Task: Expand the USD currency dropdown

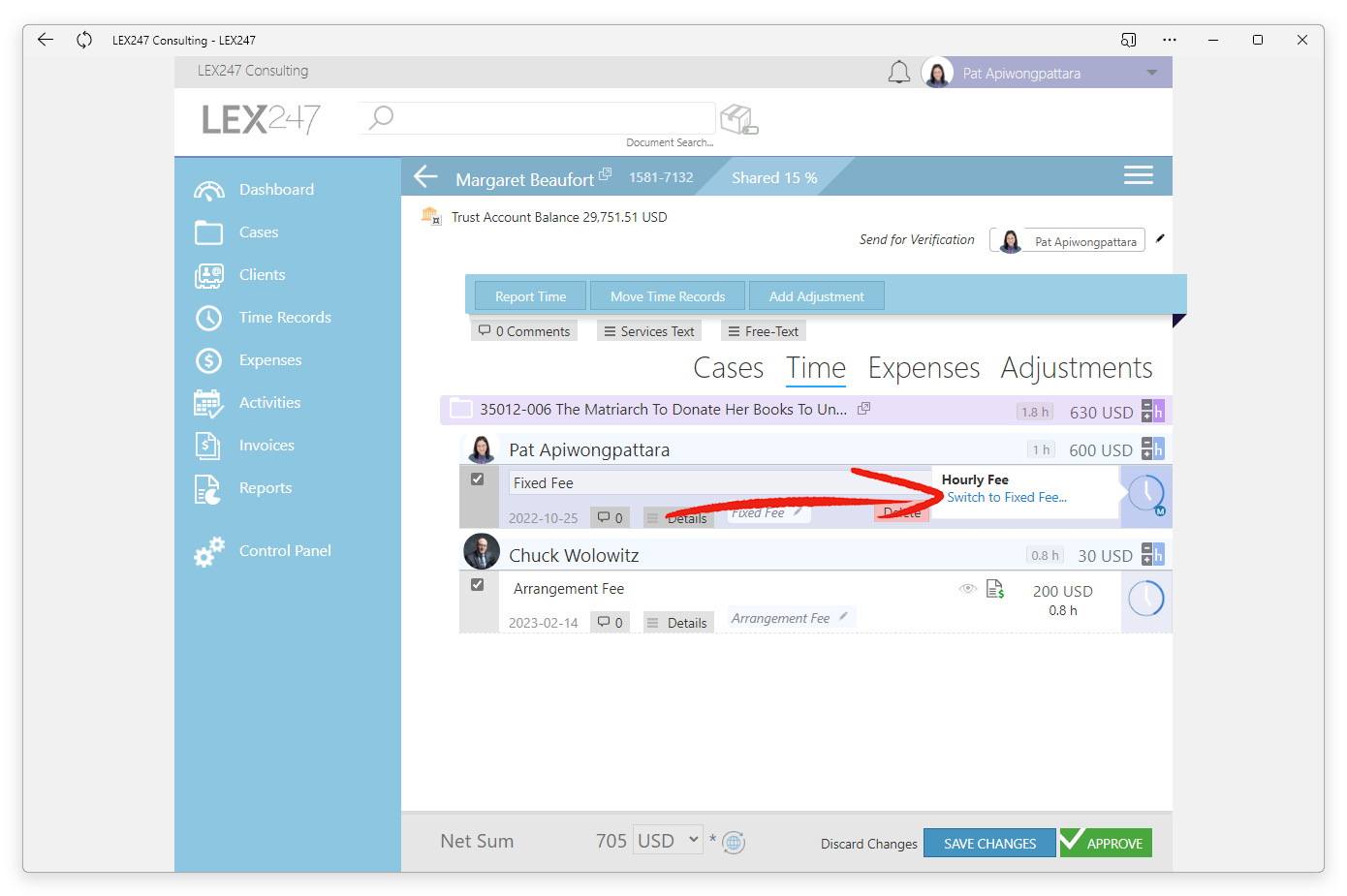Action: (668, 840)
